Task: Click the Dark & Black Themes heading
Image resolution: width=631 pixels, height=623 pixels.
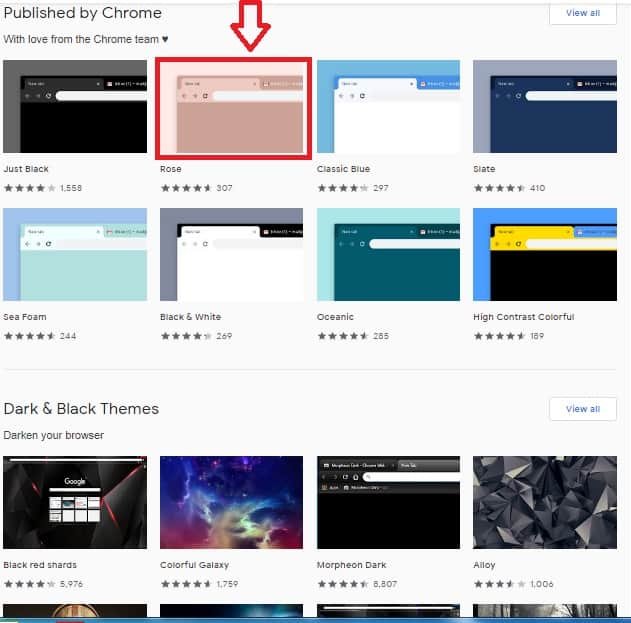Action: pos(81,409)
